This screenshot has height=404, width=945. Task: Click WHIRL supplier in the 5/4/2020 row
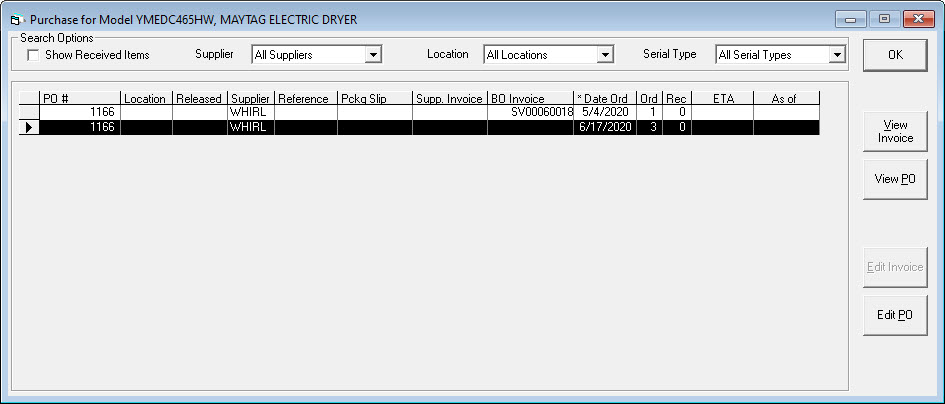[251, 113]
